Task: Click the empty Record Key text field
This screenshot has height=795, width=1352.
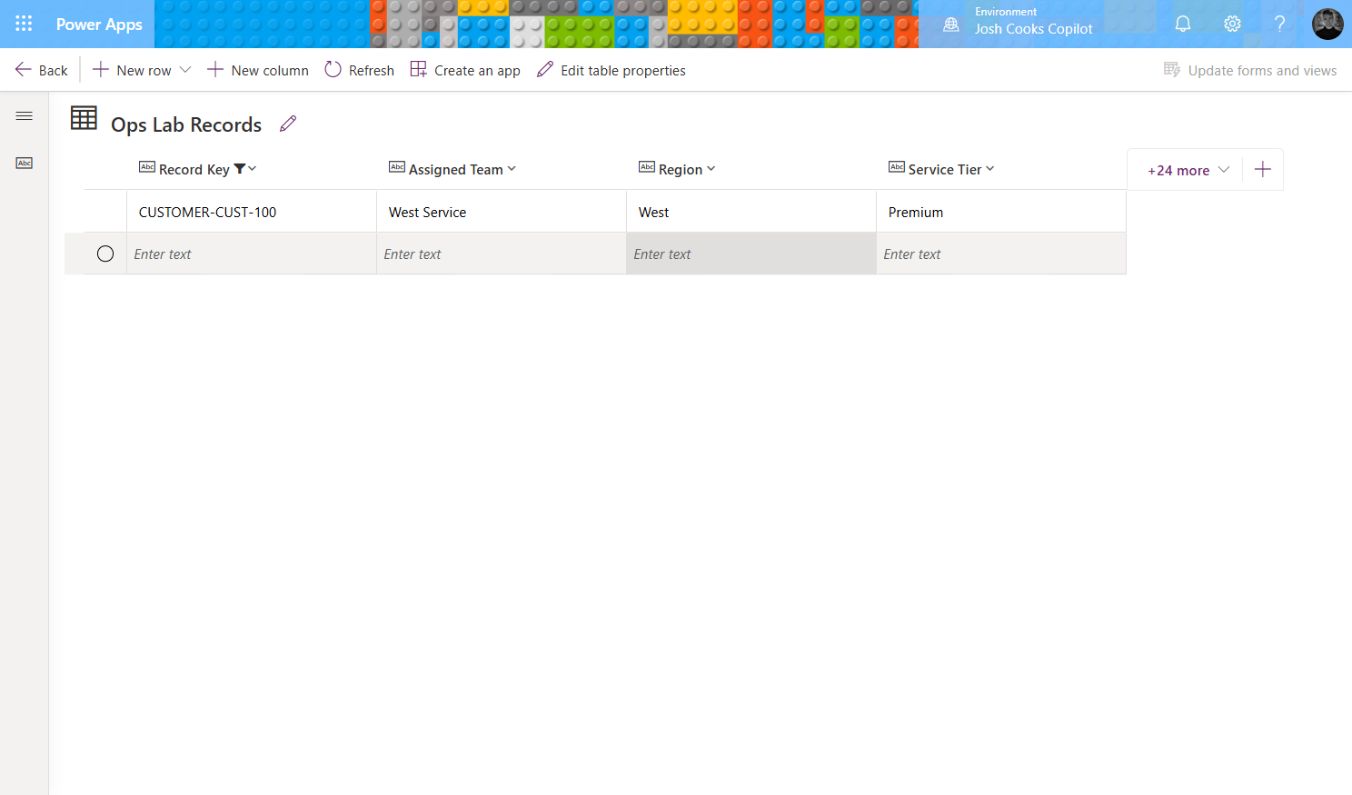Action: pyautogui.click(x=251, y=254)
